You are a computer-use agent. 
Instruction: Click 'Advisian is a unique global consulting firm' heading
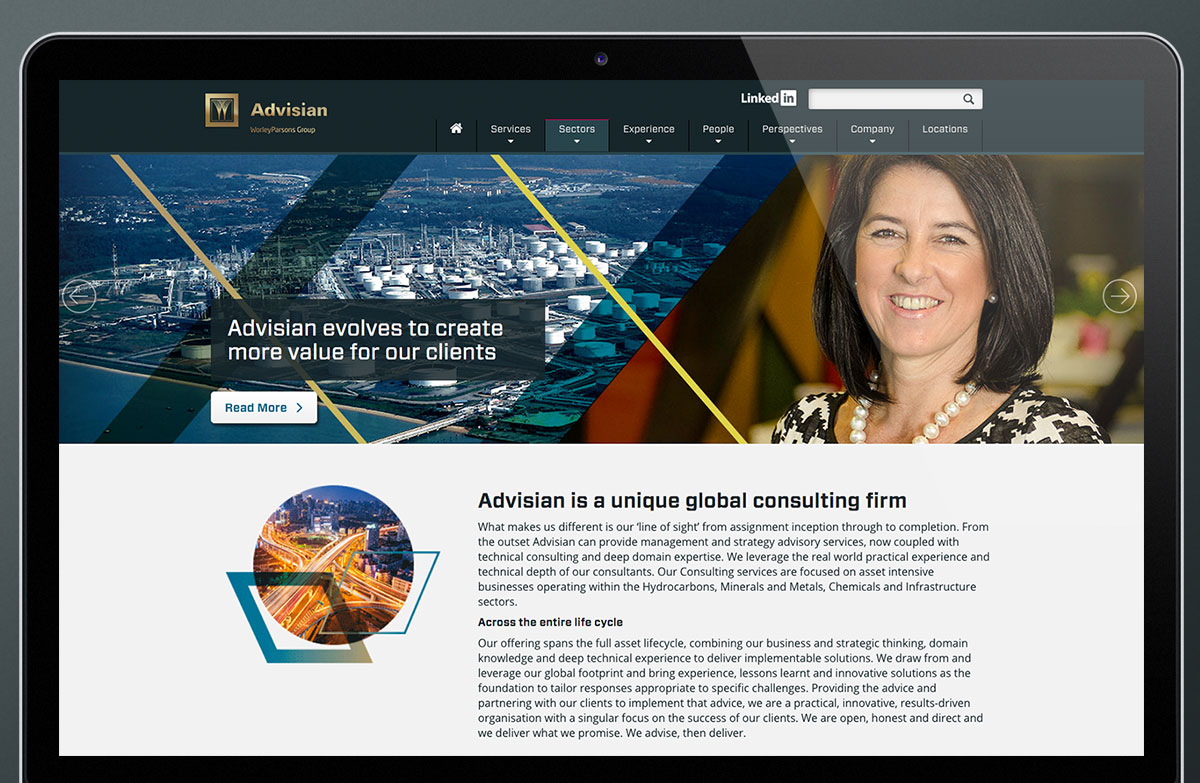click(692, 501)
